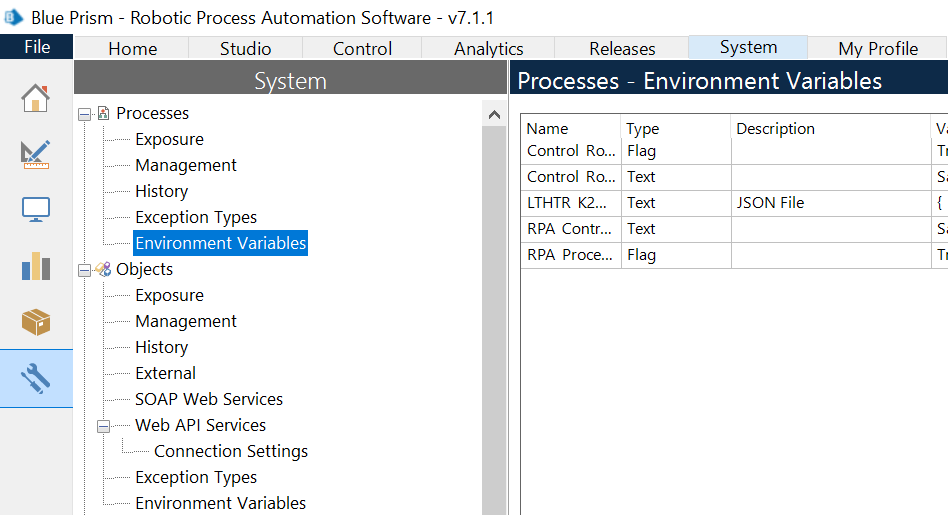This screenshot has width=948, height=515.
Task: Open Studio via the pencil-ruler sidebar icon
Action: pyautogui.click(x=36, y=154)
